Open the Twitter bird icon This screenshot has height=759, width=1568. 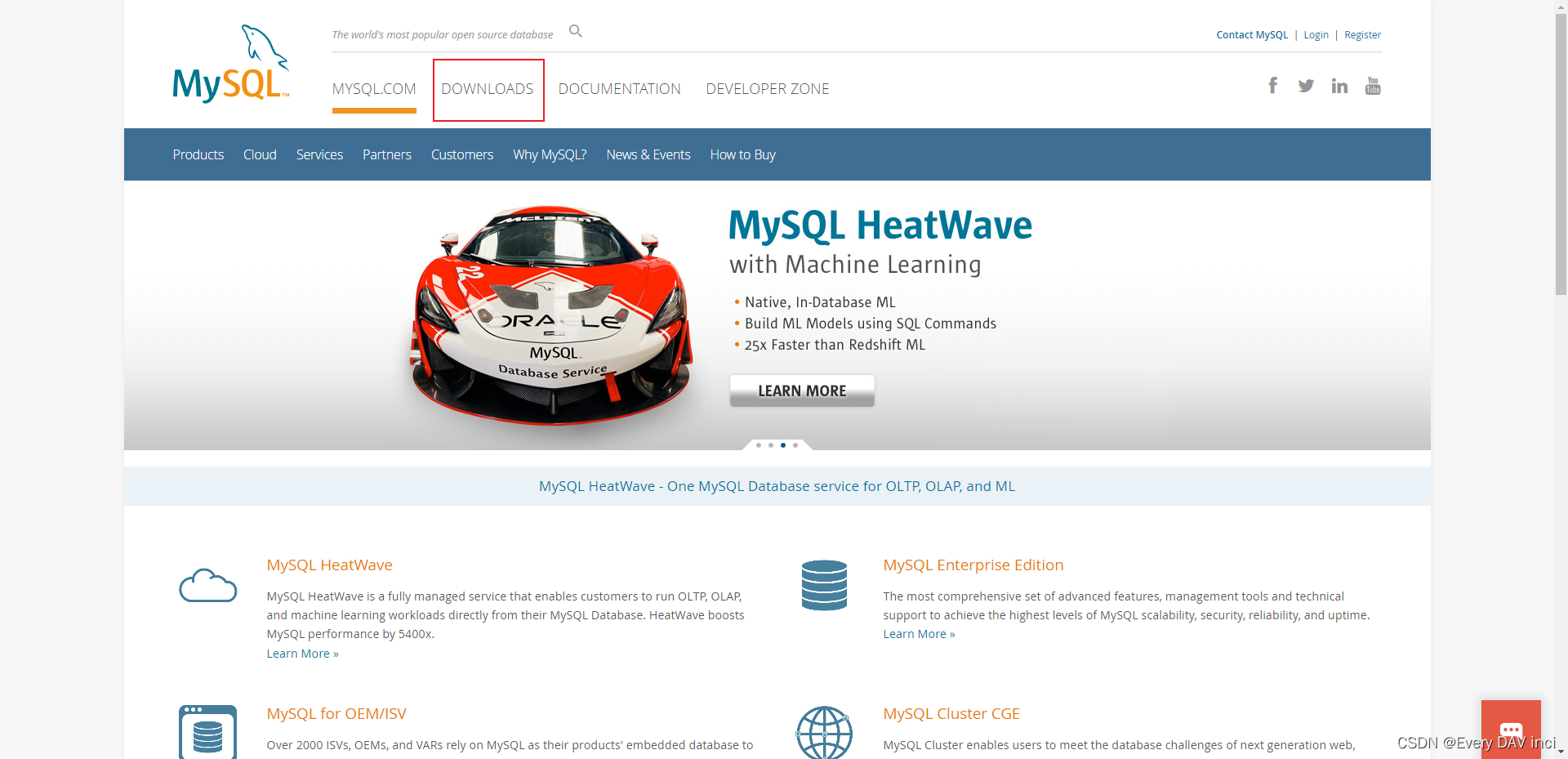[x=1306, y=86]
